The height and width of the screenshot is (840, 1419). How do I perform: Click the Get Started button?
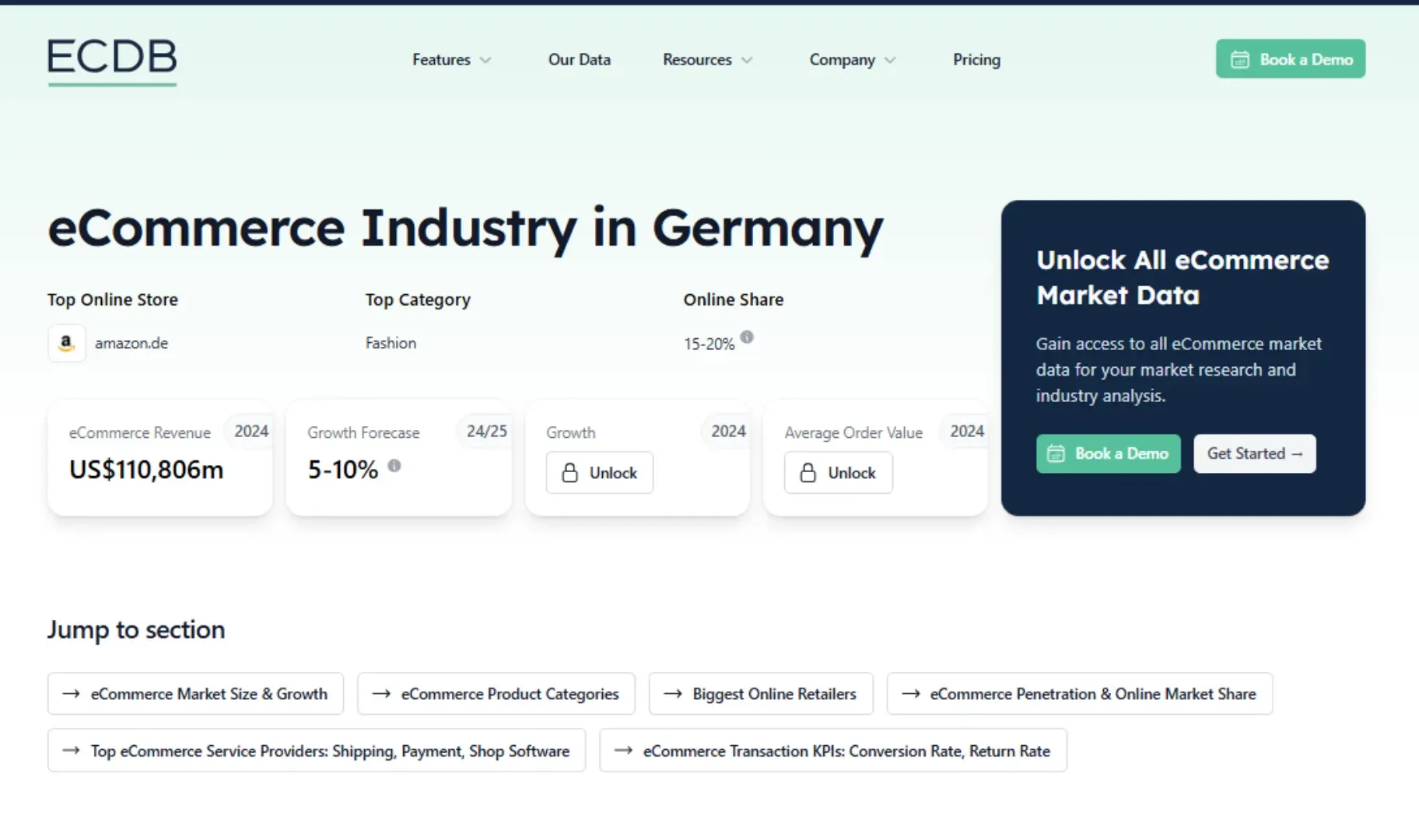pyautogui.click(x=1254, y=453)
